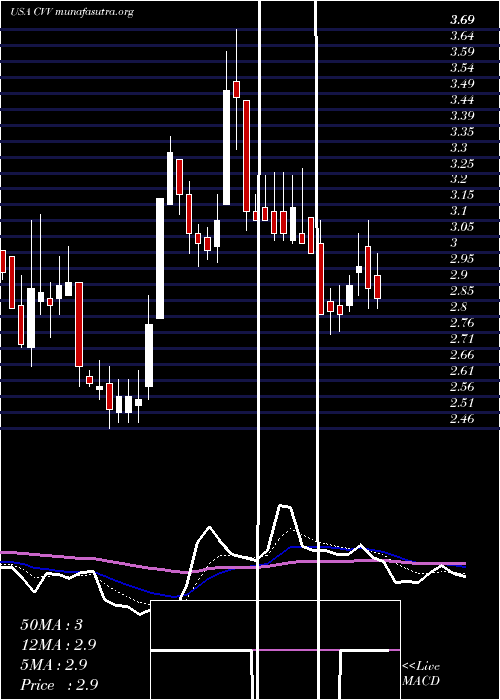Select the 2.46 price axis label
The image size is (500, 700).
(462, 419)
